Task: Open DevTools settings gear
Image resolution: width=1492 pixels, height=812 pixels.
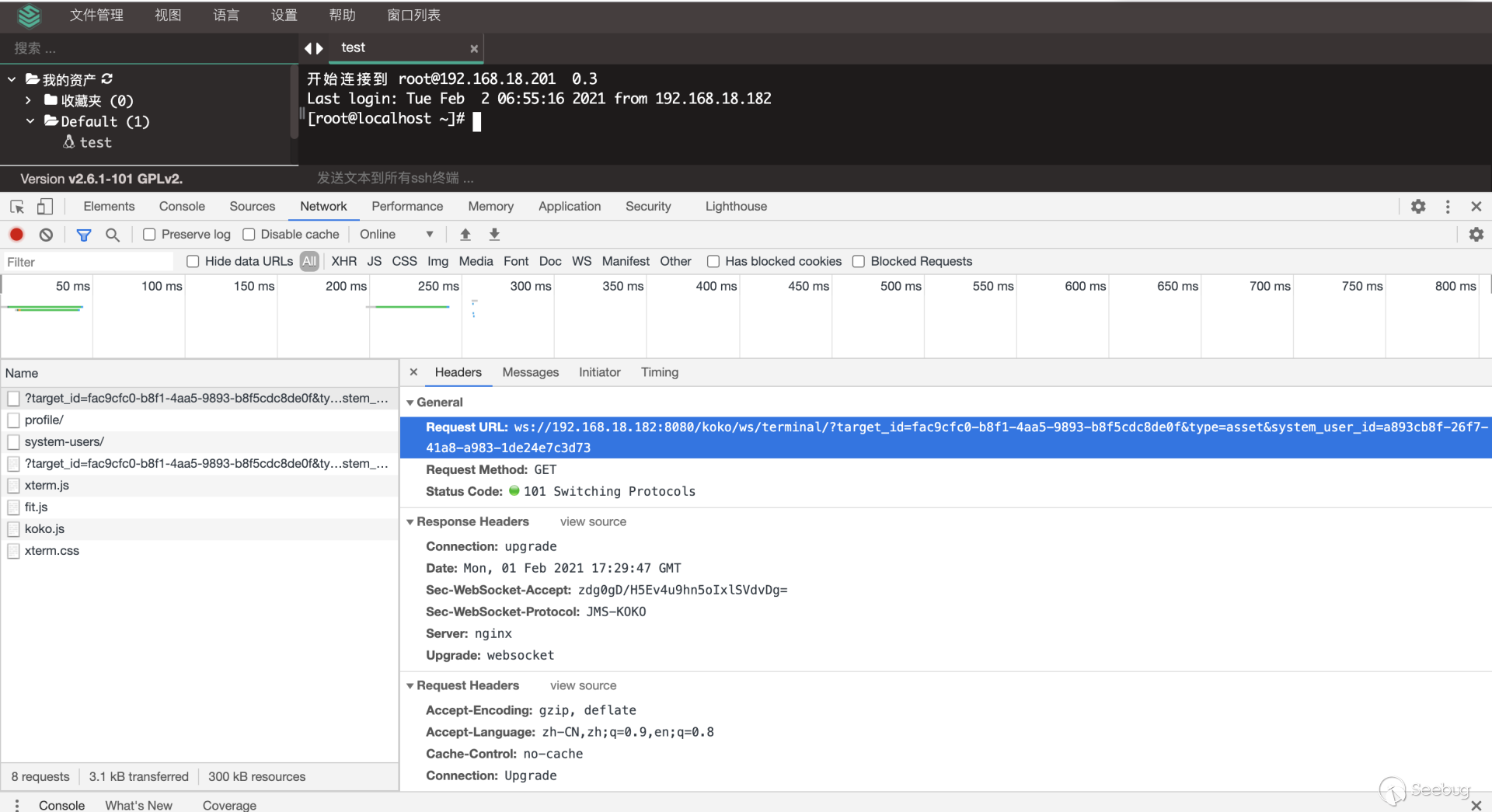Action: point(1418,207)
